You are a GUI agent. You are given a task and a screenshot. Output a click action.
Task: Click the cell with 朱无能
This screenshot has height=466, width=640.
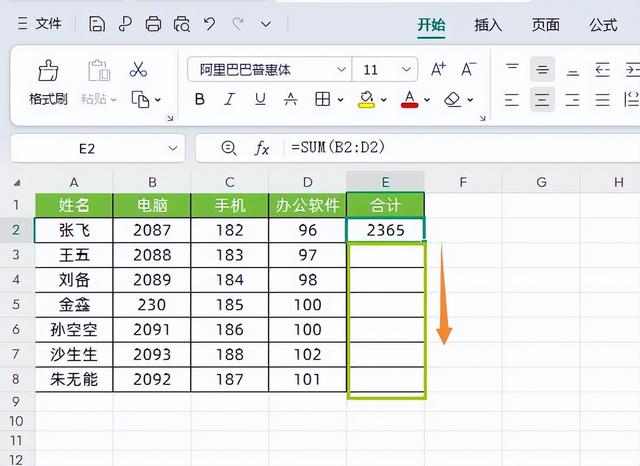[74, 379]
